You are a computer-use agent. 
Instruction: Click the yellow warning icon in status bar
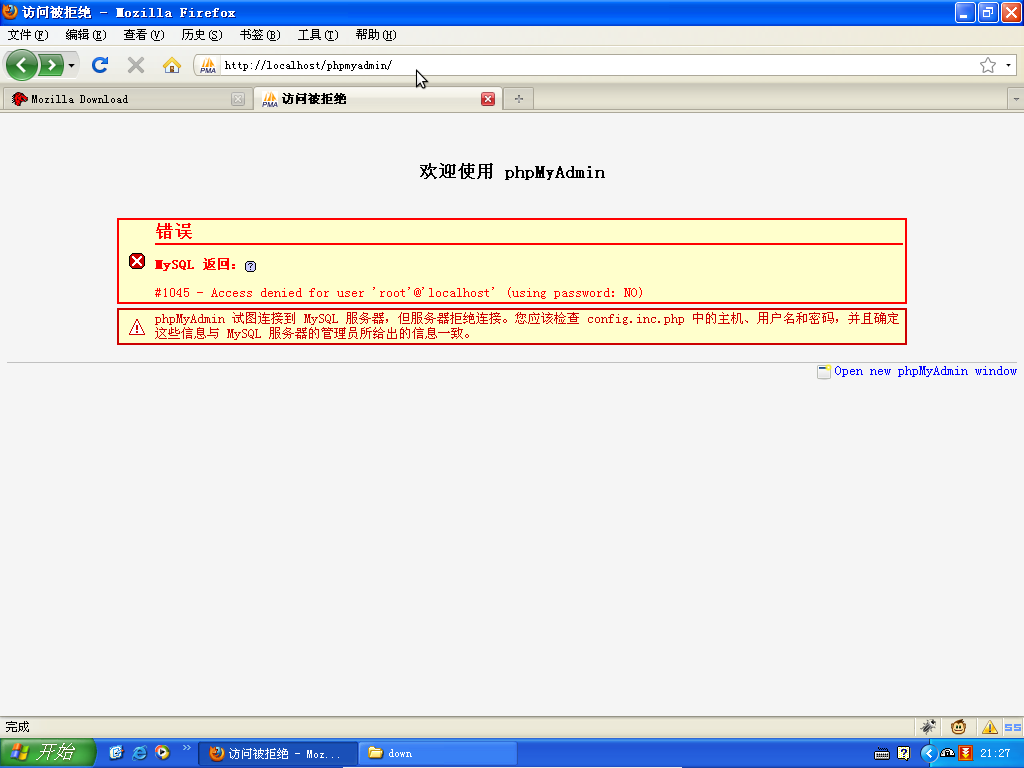tap(989, 726)
